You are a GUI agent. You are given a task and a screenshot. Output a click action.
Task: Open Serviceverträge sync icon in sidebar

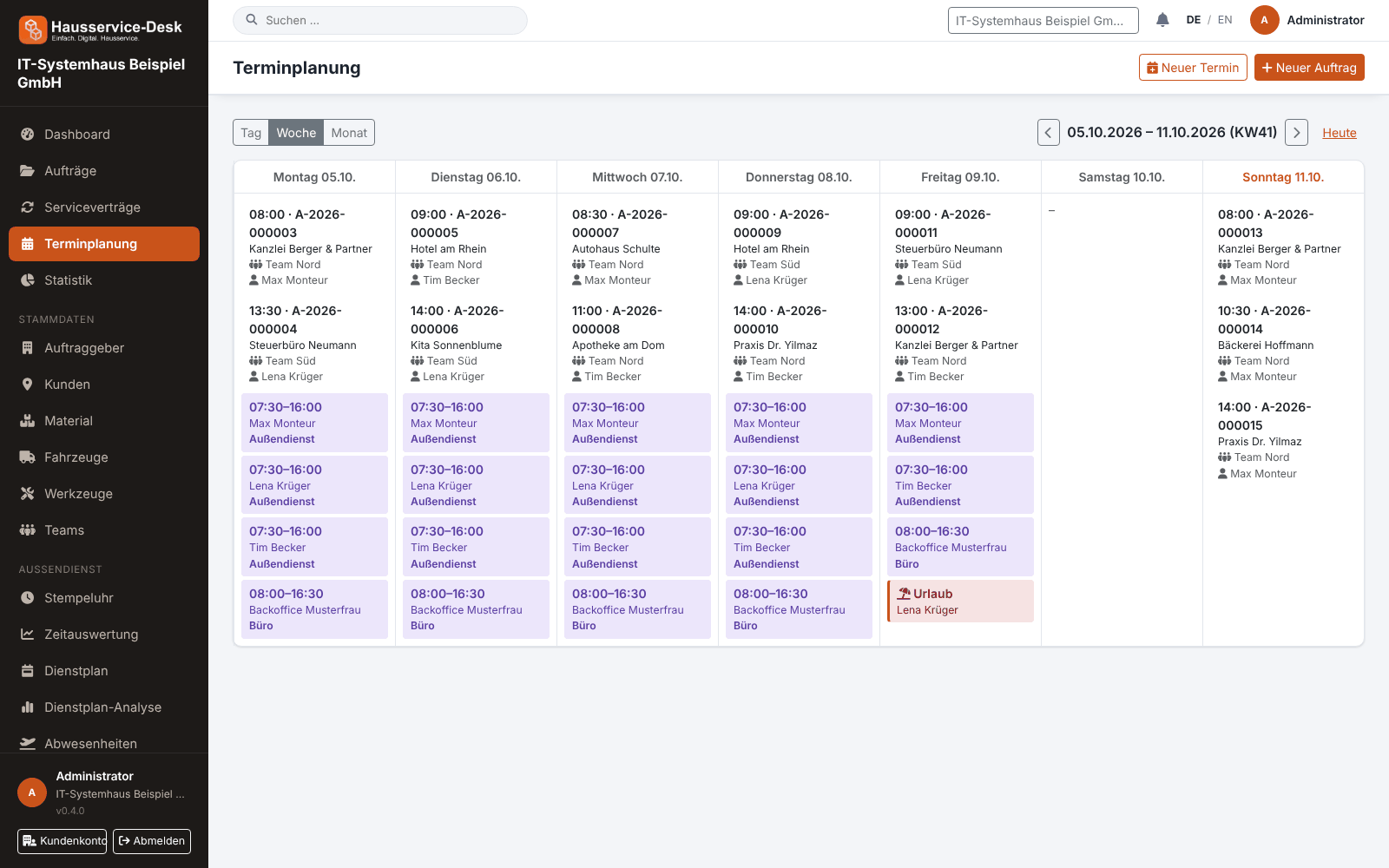point(28,207)
